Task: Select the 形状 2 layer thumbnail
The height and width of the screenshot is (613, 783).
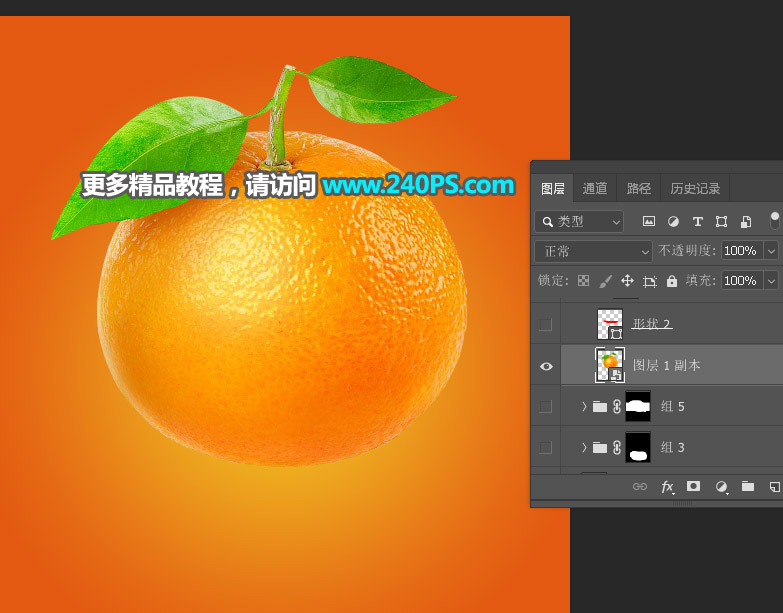Action: (610, 324)
